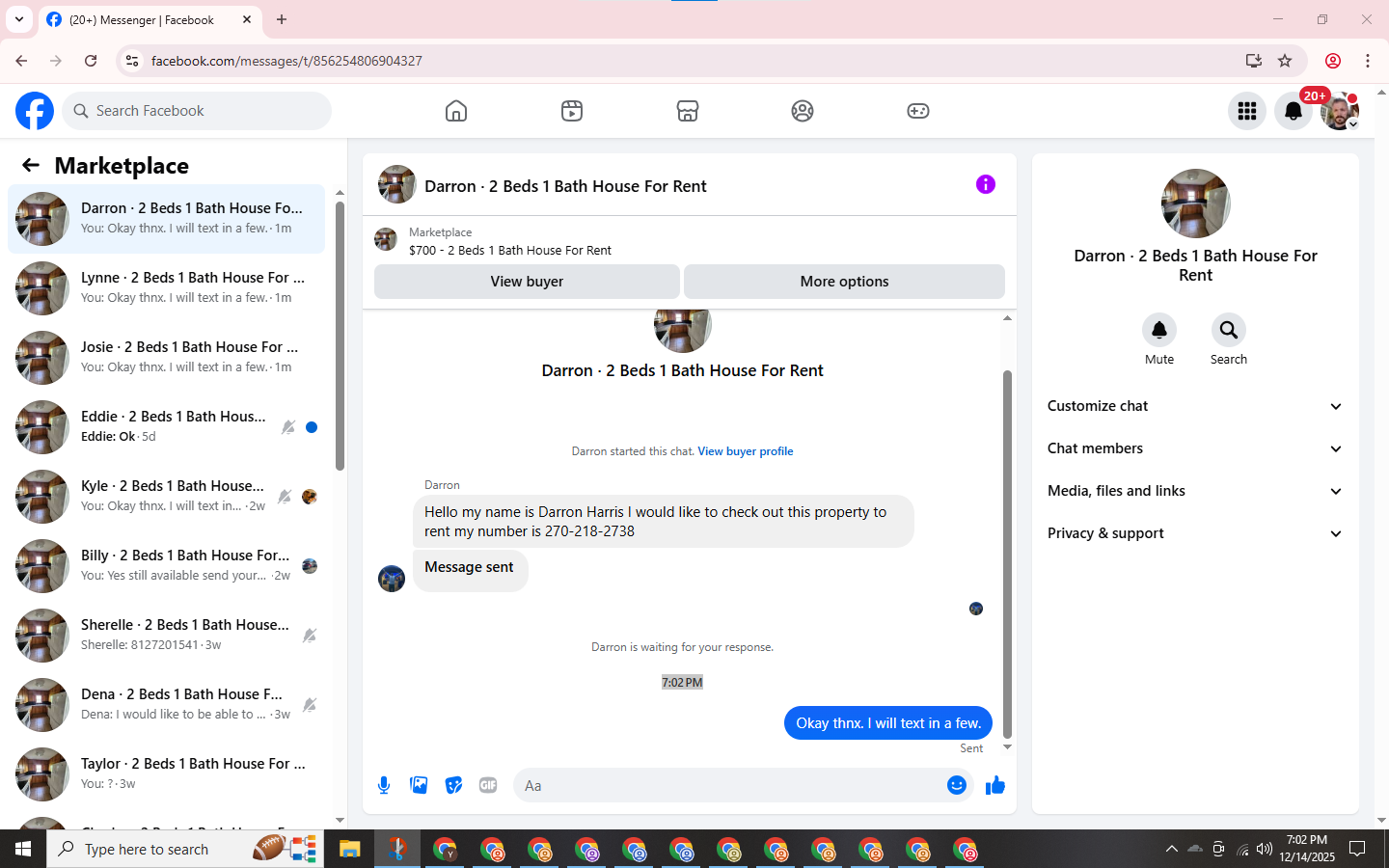Expand Privacy & support section
The height and width of the screenshot is (868, 1389).
point(1195,533)
